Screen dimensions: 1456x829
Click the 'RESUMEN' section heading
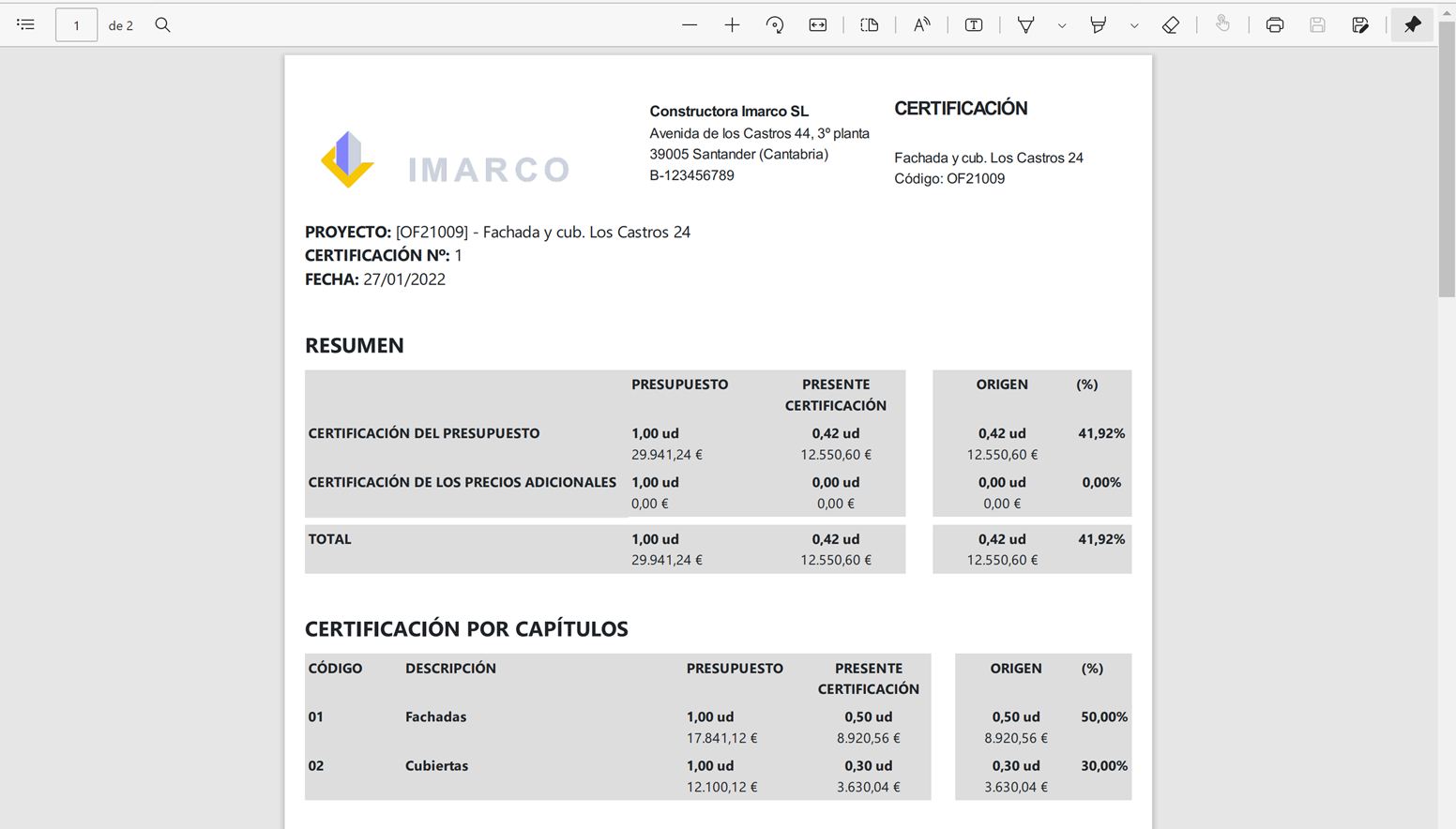pyautogui.click(x=355, y=345)
